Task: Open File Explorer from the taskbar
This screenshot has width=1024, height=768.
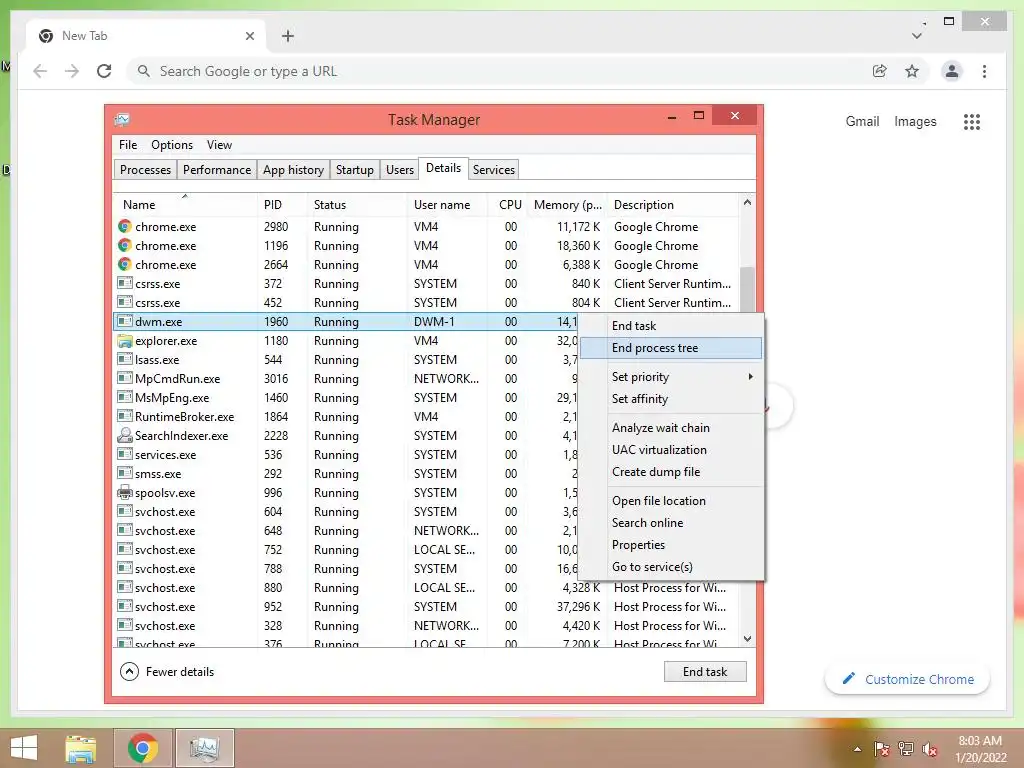Action: tap(81, 748)
